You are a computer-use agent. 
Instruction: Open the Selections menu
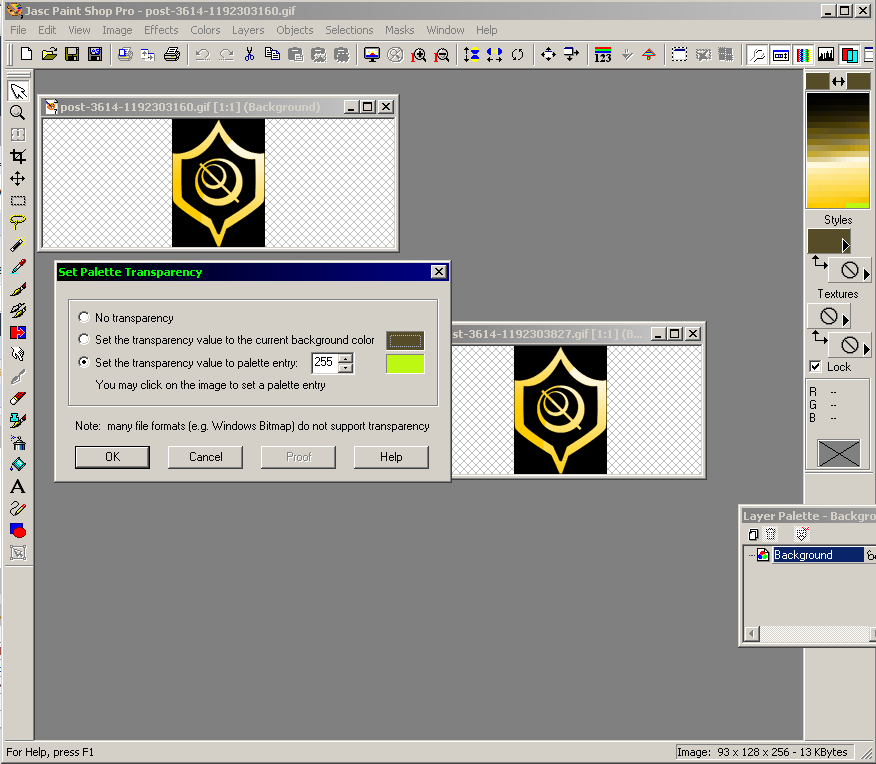(x=349, y=30)
